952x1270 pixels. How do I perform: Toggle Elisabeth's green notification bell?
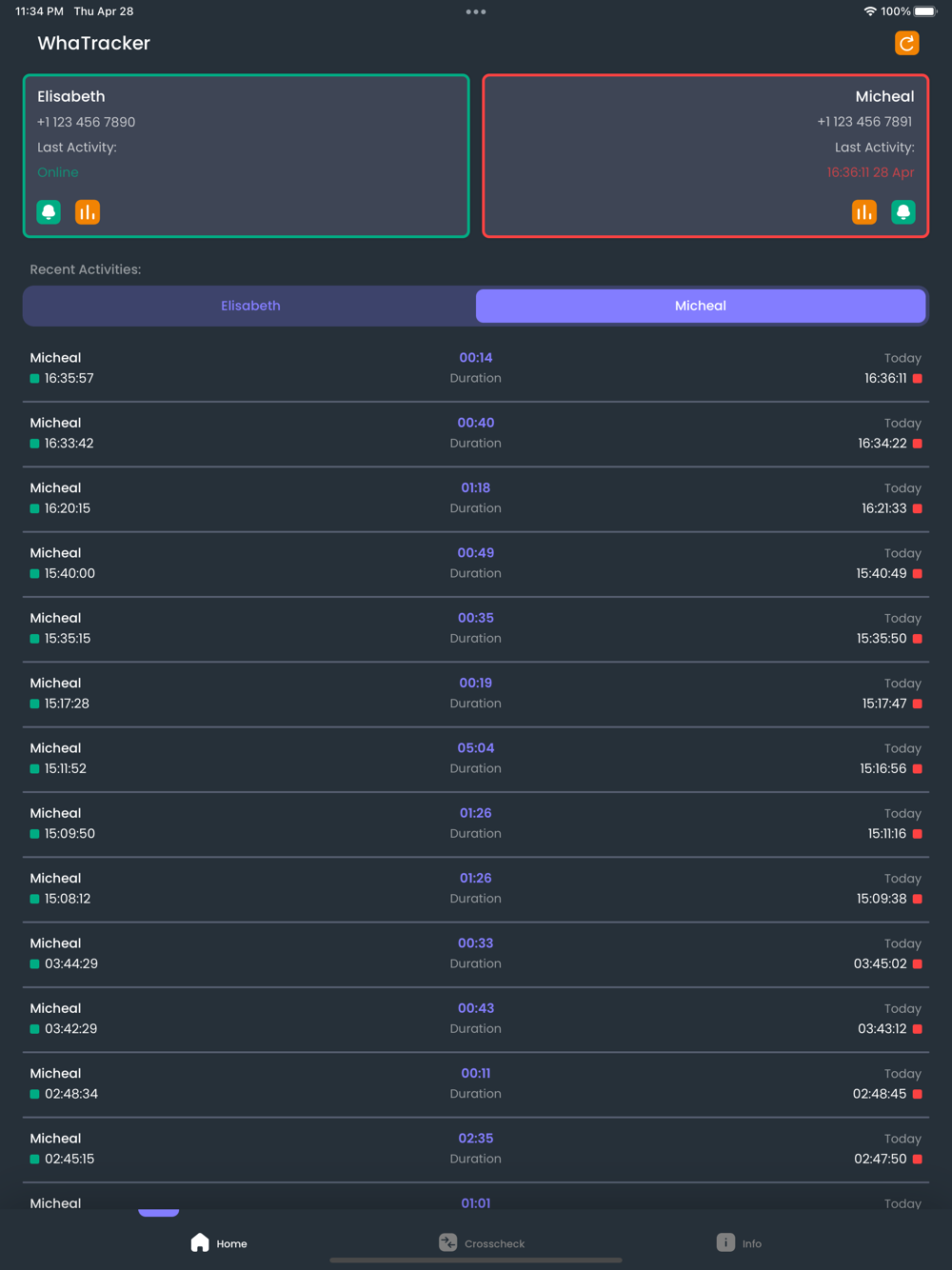49,212
